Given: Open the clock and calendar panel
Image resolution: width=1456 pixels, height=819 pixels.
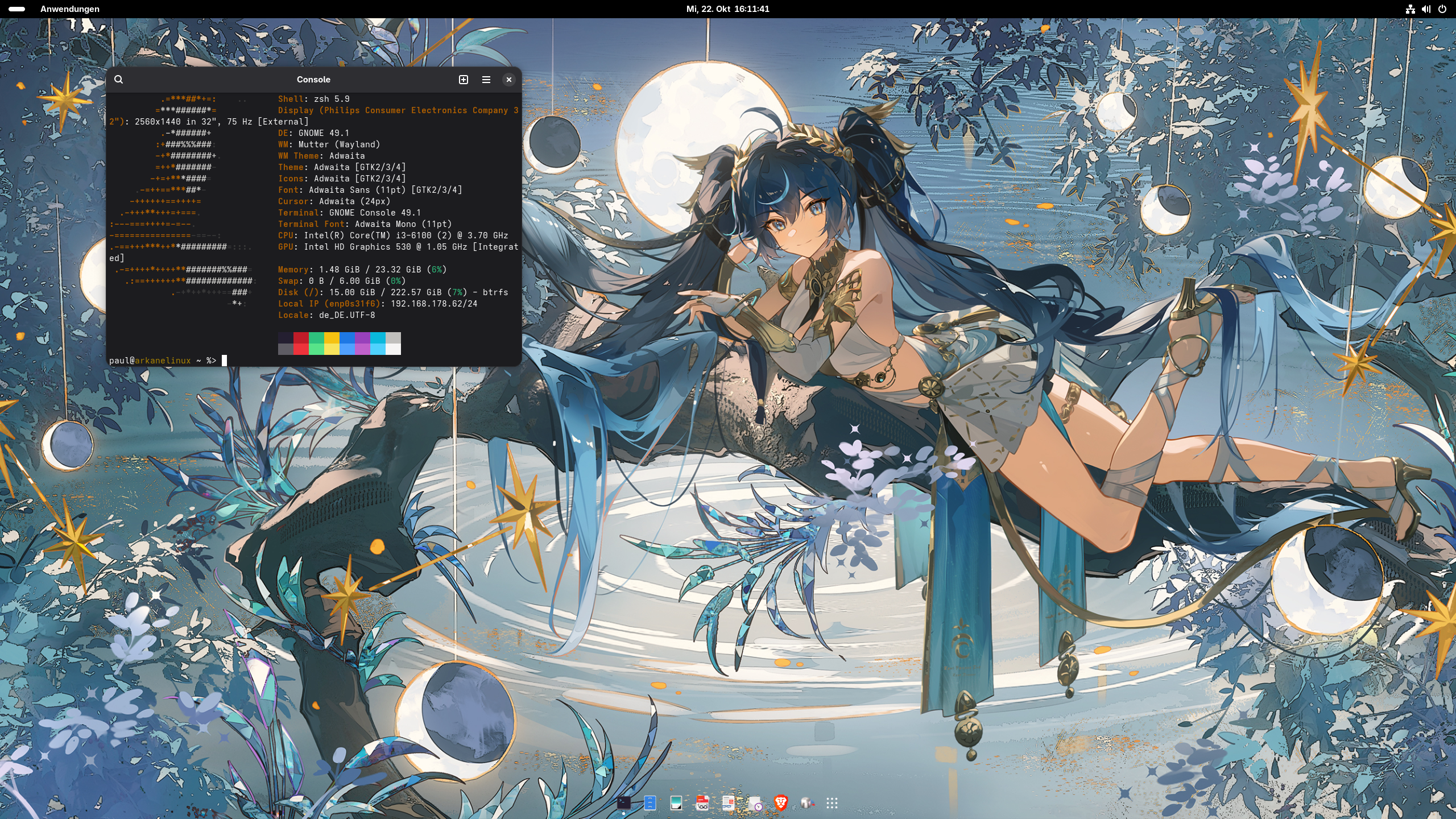Looking at the screenshot, I should click(727, 9).
